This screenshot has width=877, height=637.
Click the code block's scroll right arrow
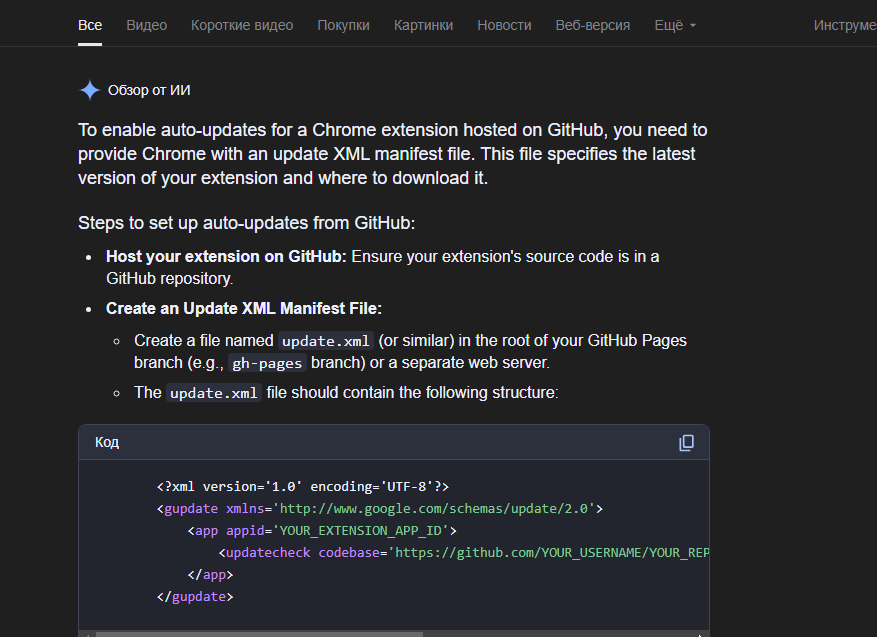point(704,633)
